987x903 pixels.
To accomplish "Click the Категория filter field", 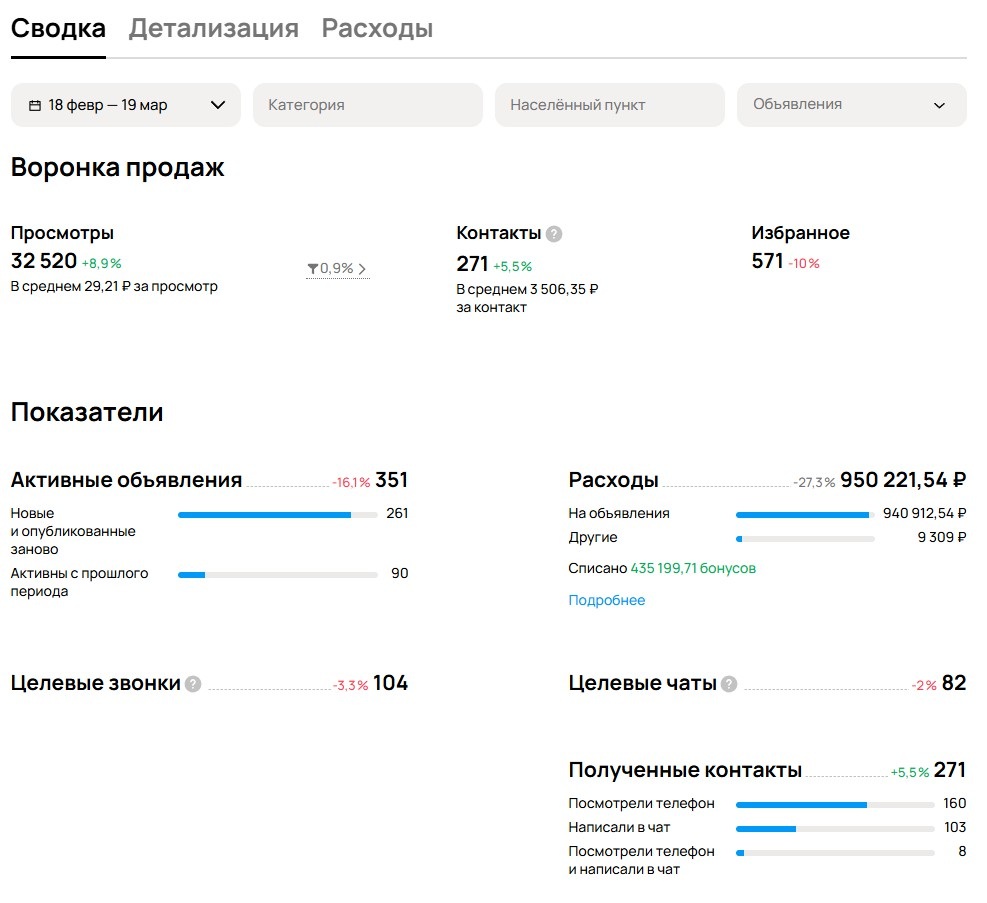I will click(368, 105).
